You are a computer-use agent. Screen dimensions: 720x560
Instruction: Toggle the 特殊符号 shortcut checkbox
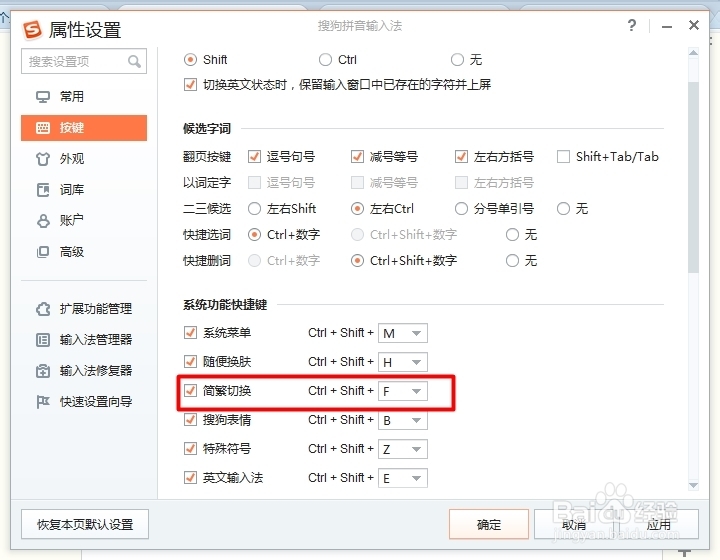point(190,449)
